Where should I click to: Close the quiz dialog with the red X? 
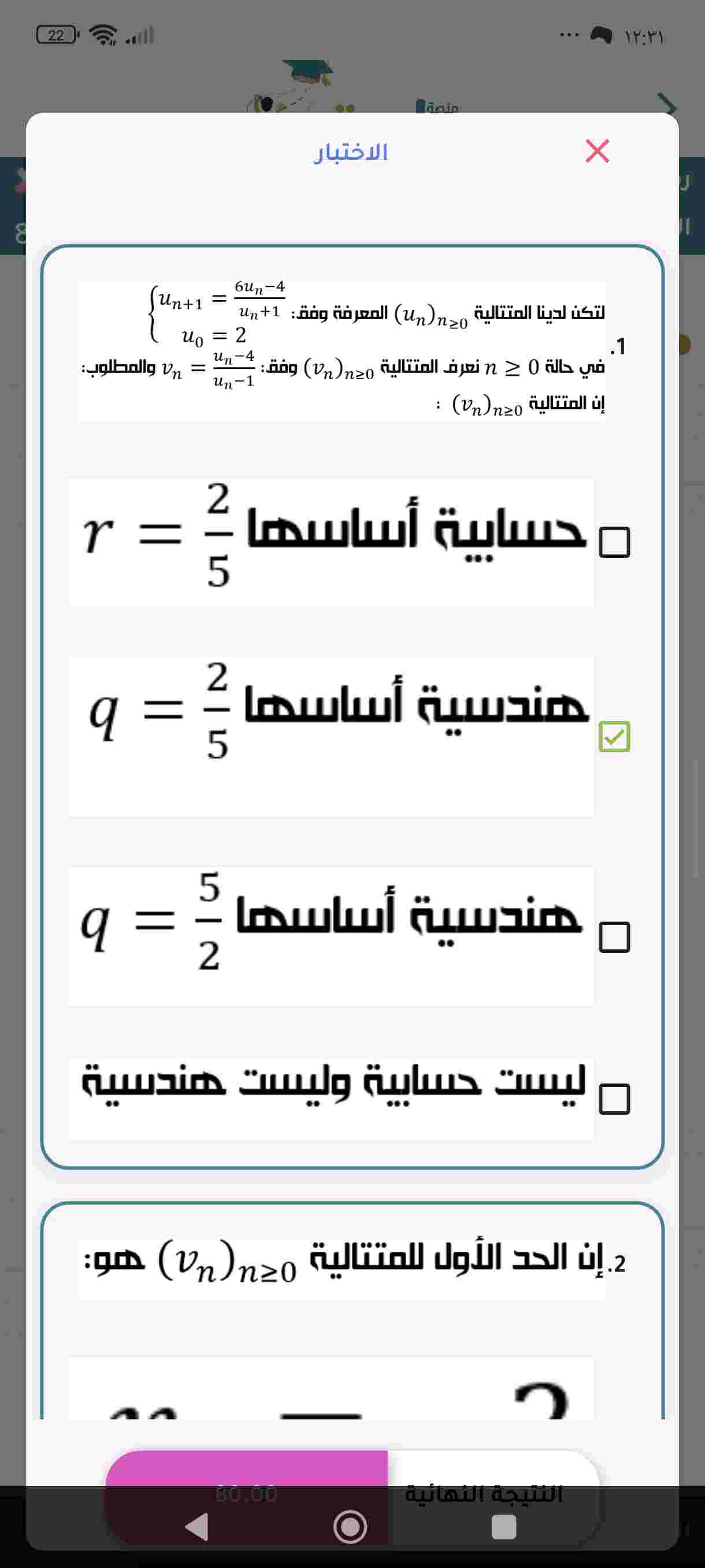coord(597,151)
